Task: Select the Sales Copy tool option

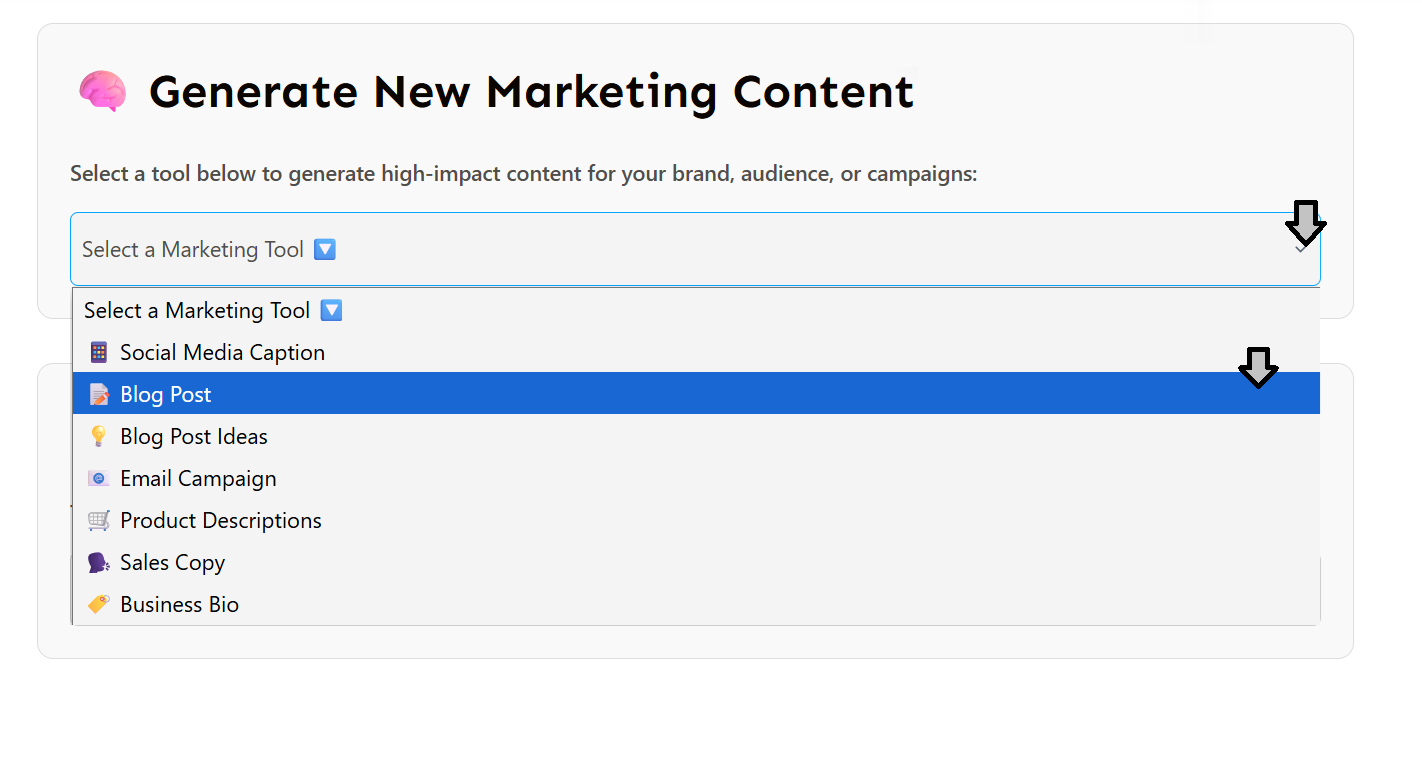Action: click(x=172, y=563)
